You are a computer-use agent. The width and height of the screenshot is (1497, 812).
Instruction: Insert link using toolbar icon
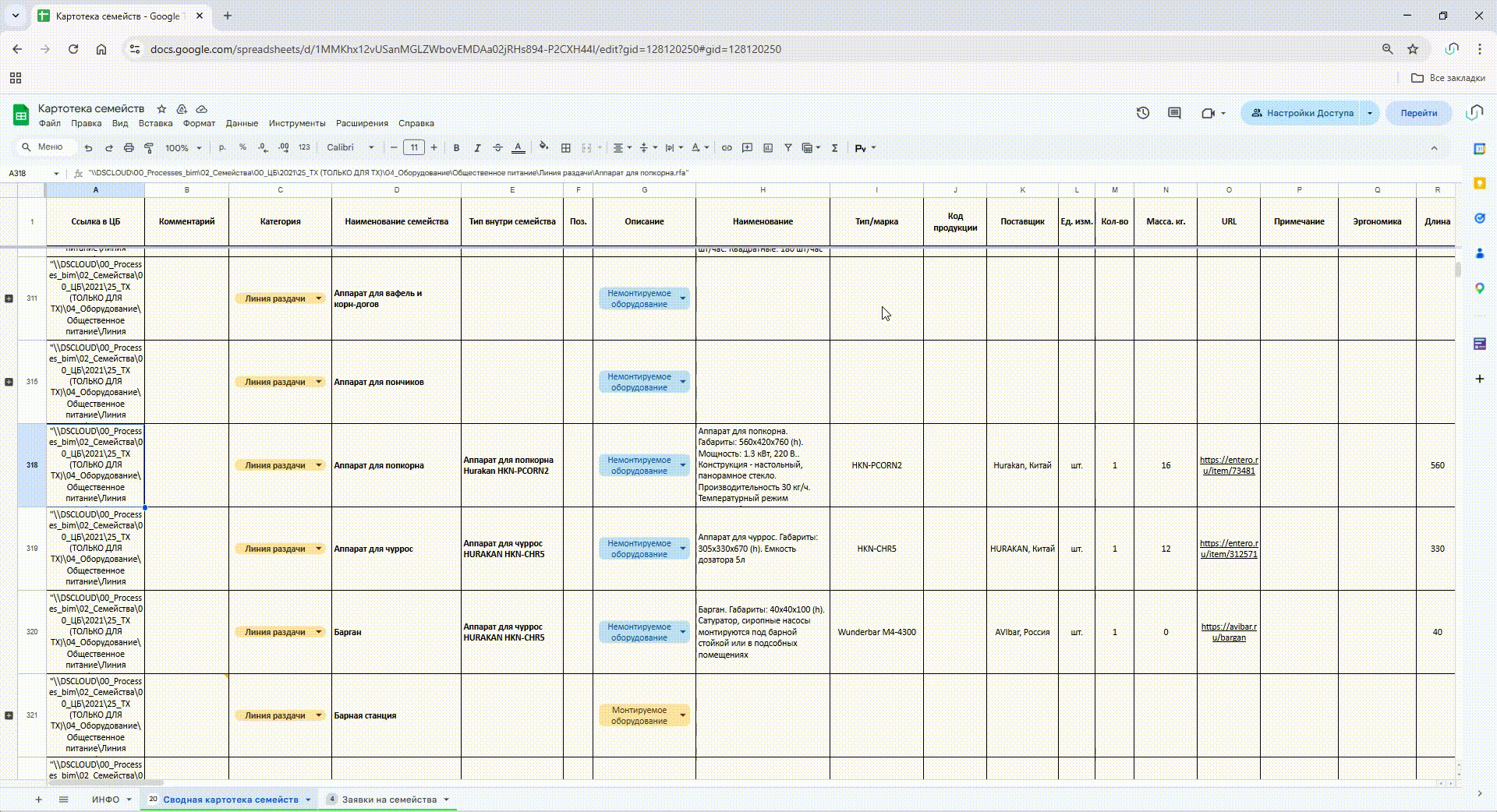coord(727,148)
